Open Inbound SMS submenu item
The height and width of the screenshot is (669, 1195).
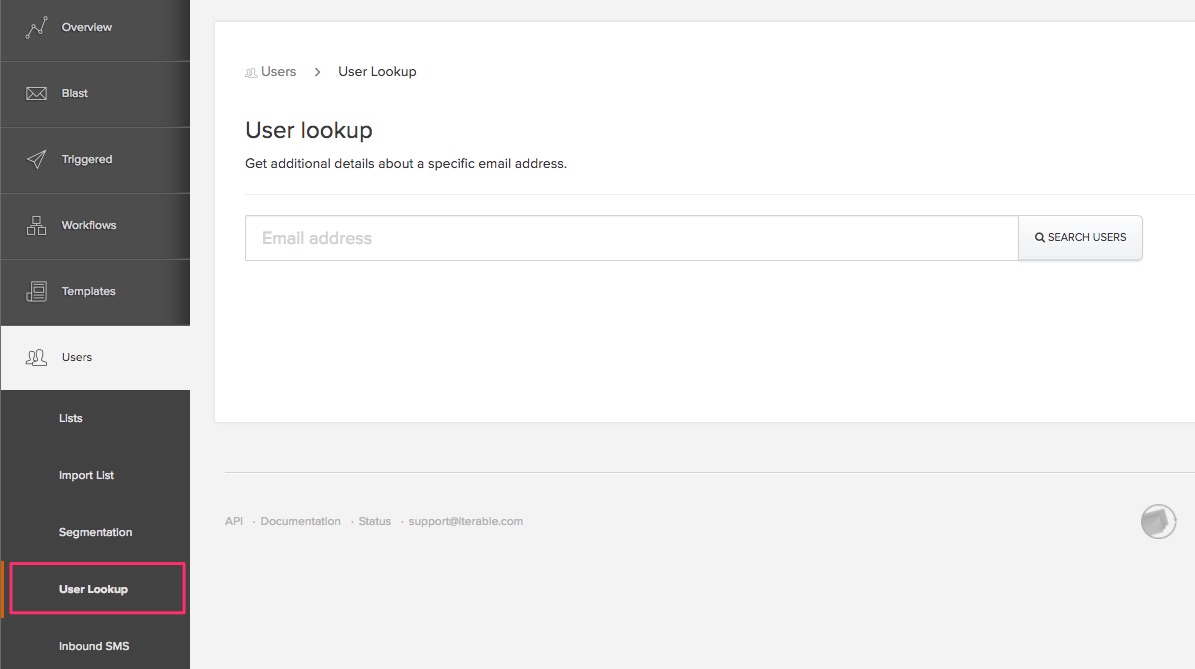[x=95, y=645]
